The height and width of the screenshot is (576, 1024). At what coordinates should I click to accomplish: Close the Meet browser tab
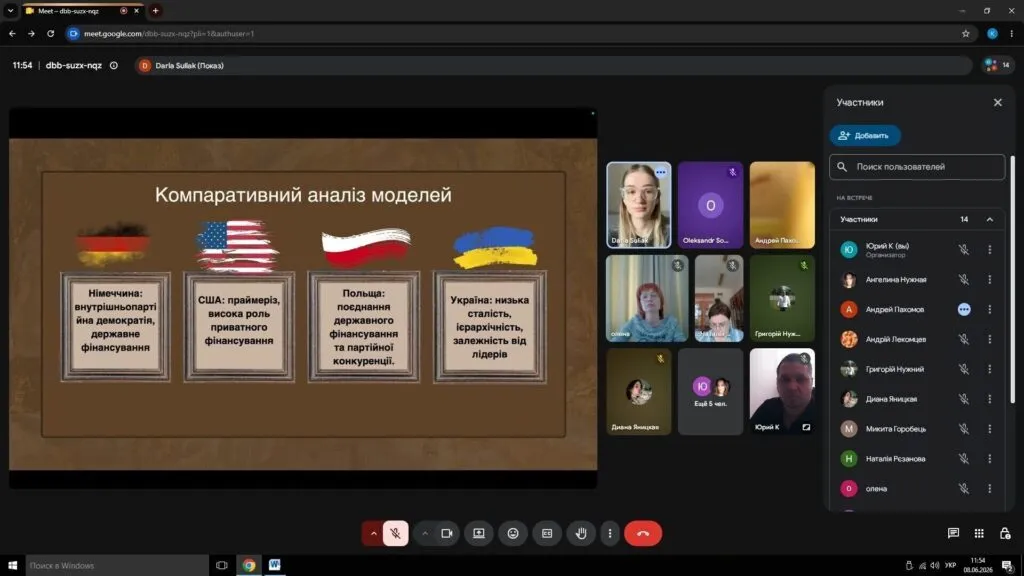click(x=136, y=10)
